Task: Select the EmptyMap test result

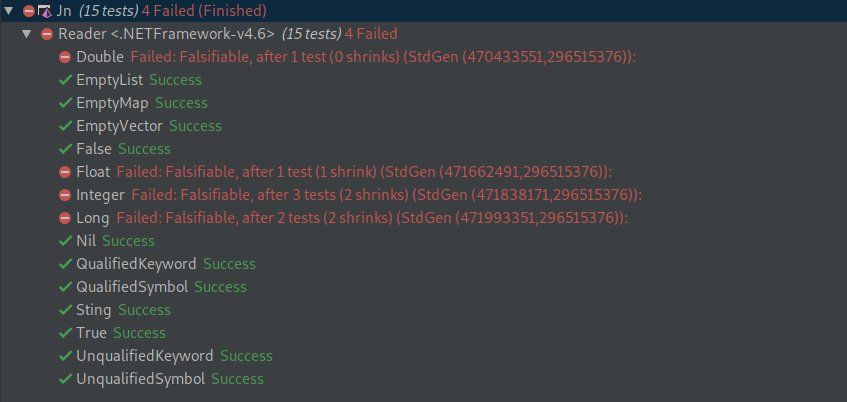Action: point(112,103)
